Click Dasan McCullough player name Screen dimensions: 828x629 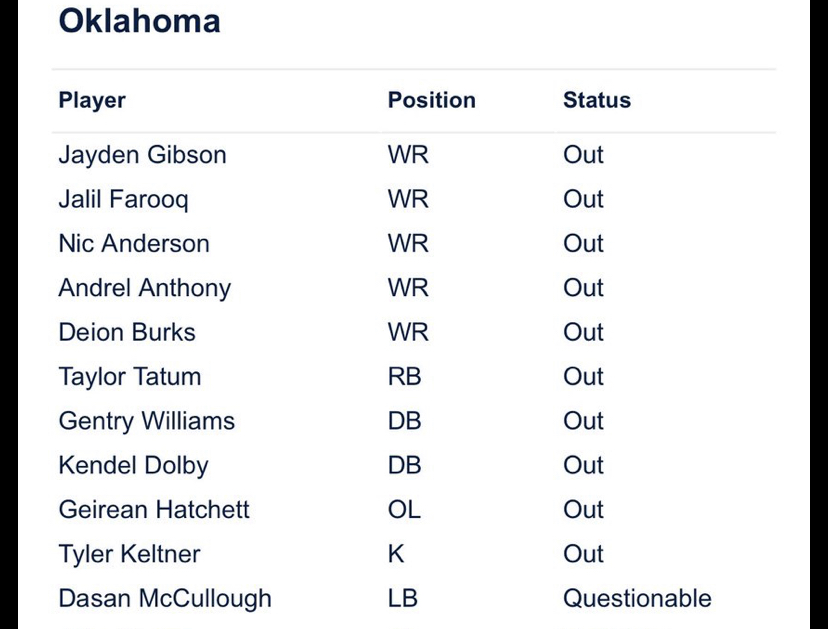165,599
